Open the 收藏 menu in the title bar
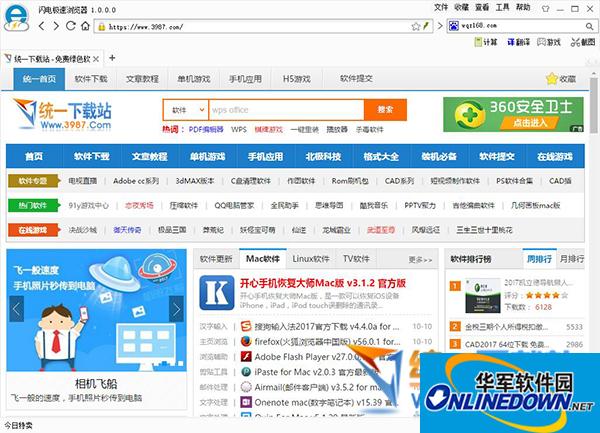600x433 pixels. pyautogui.click(x=461, y=7)
